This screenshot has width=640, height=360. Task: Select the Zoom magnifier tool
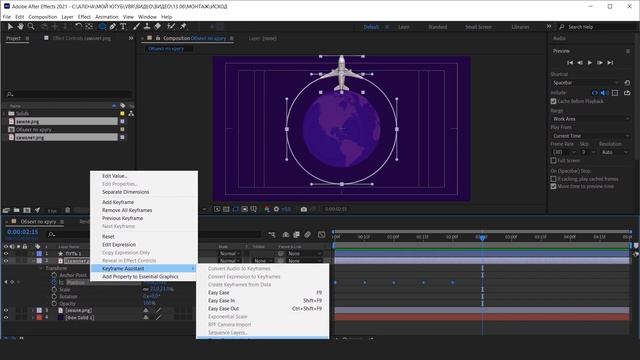[x=31, y=27]
